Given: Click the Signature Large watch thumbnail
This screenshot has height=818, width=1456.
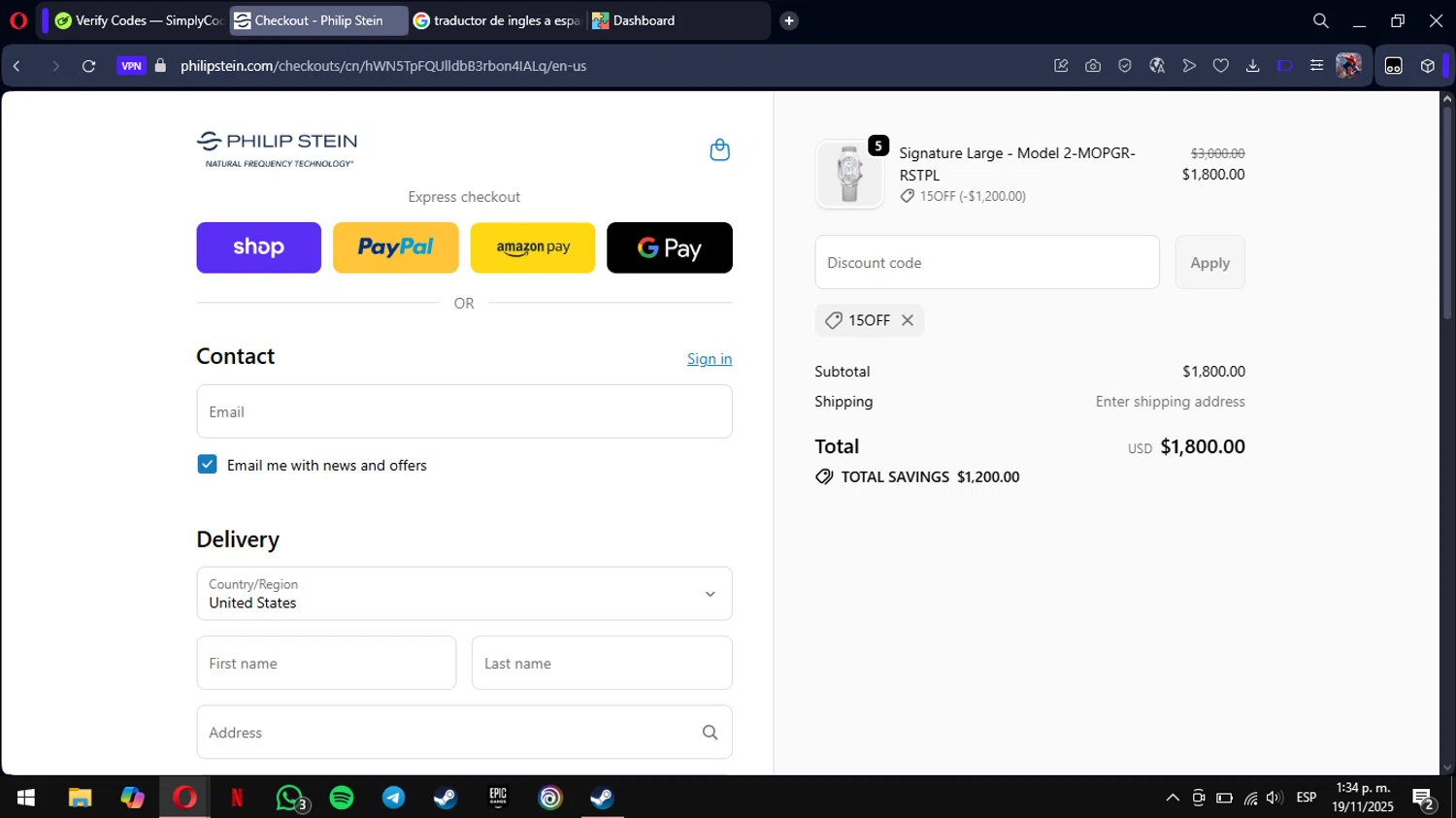Looking at the screenshot, I should pos(849,174).
